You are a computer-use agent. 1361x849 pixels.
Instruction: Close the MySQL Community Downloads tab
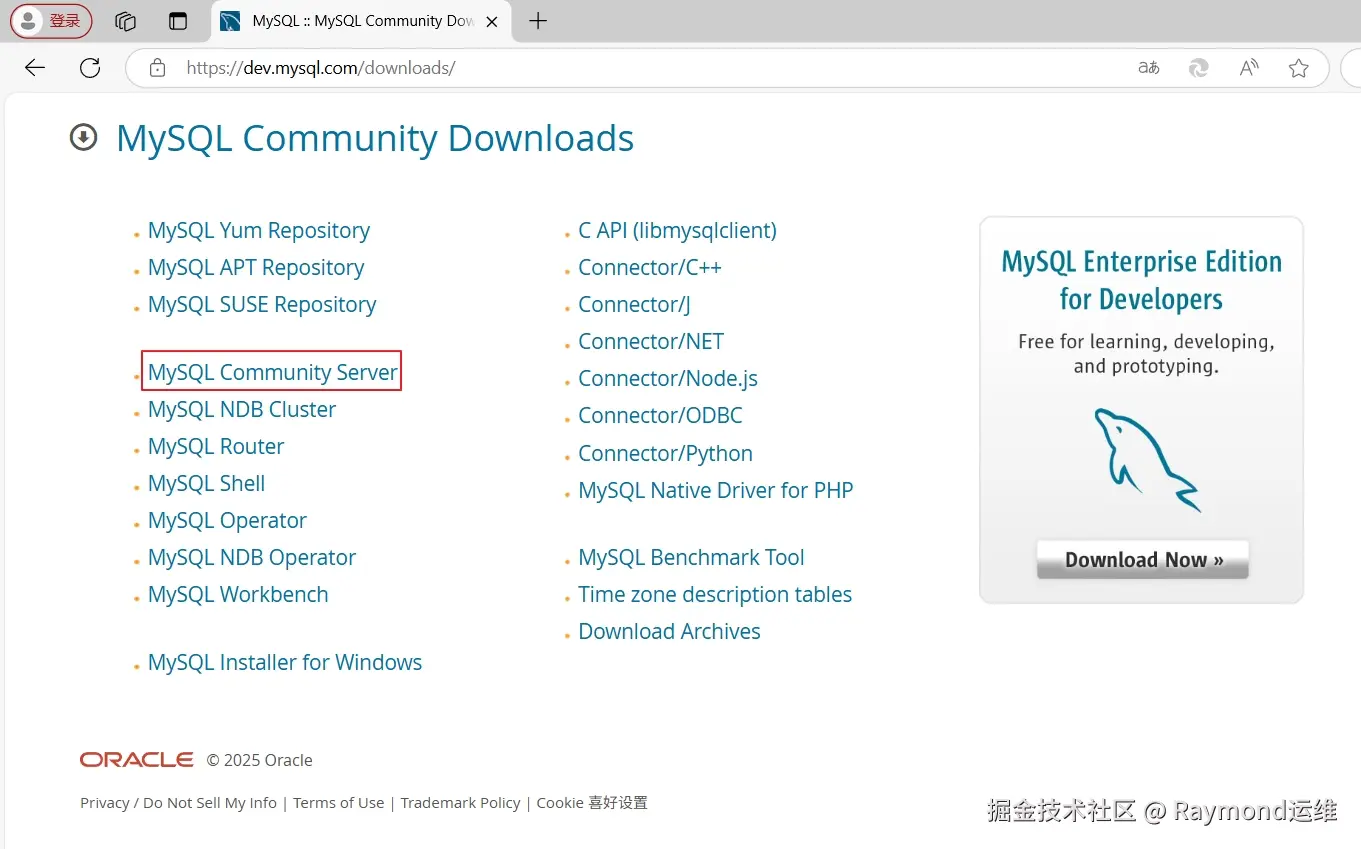point(492,21)
